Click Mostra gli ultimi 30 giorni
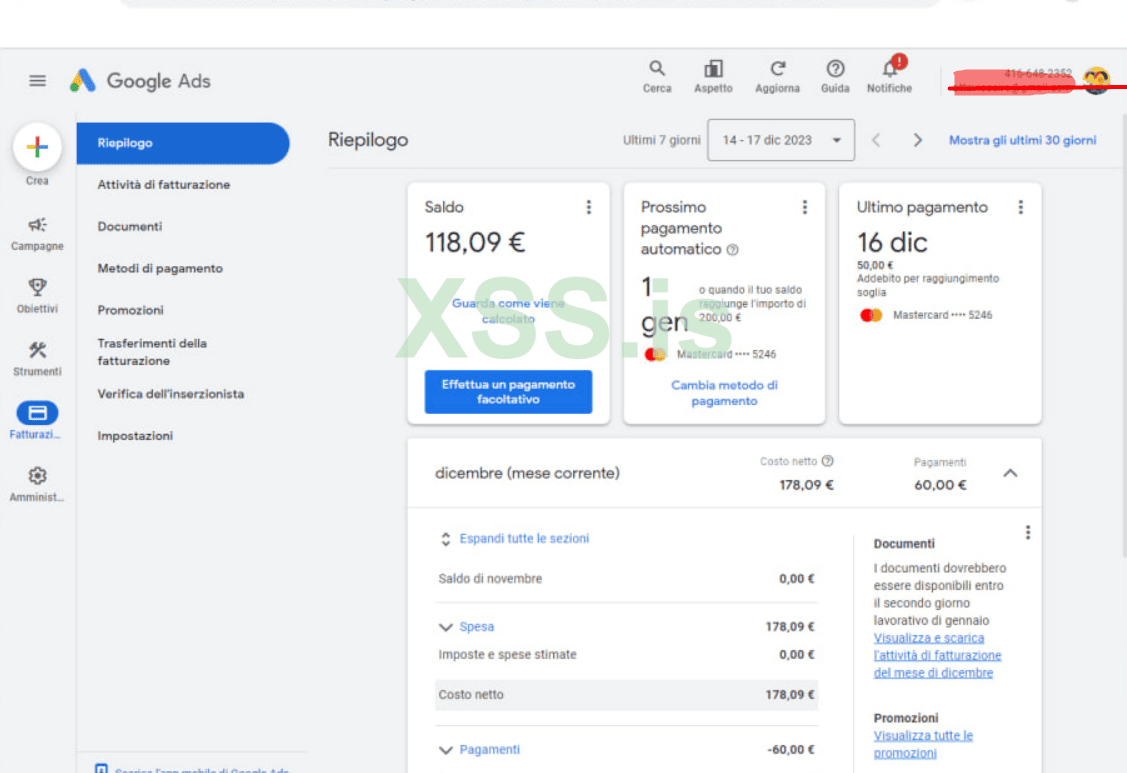This screenshot has width=1127, height=773. coord(1022,140)
